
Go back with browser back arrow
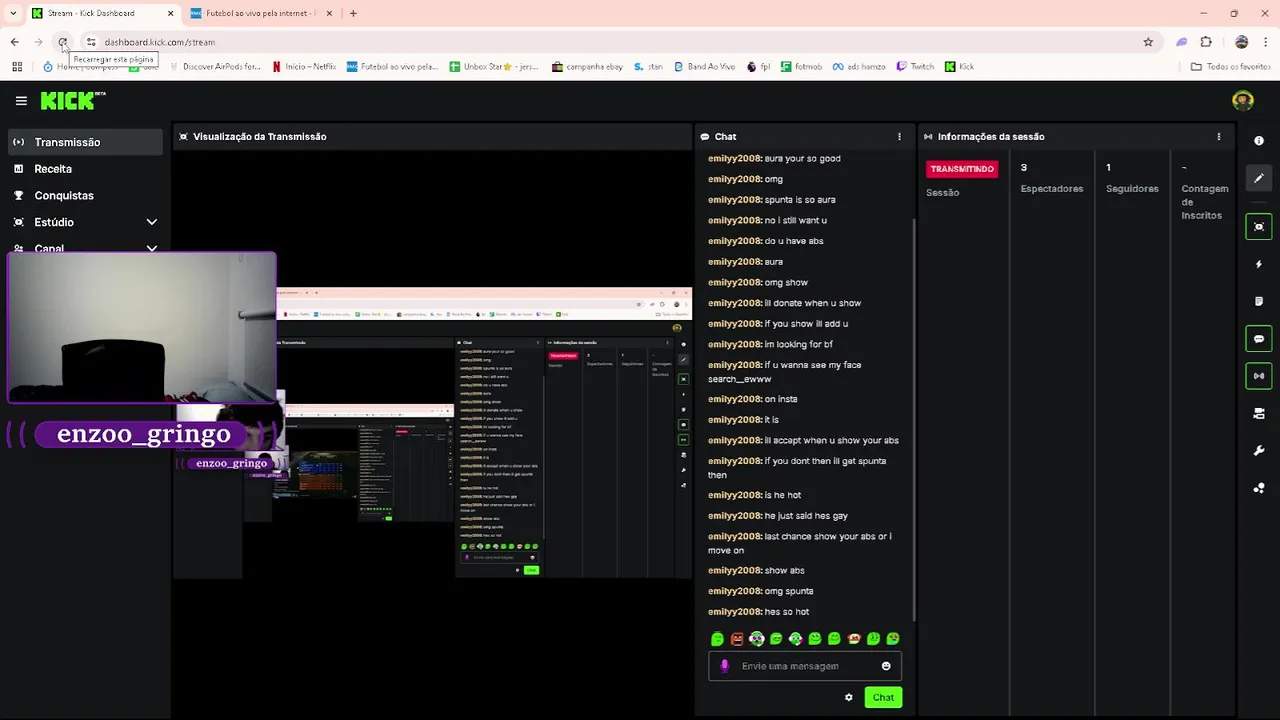14,42
